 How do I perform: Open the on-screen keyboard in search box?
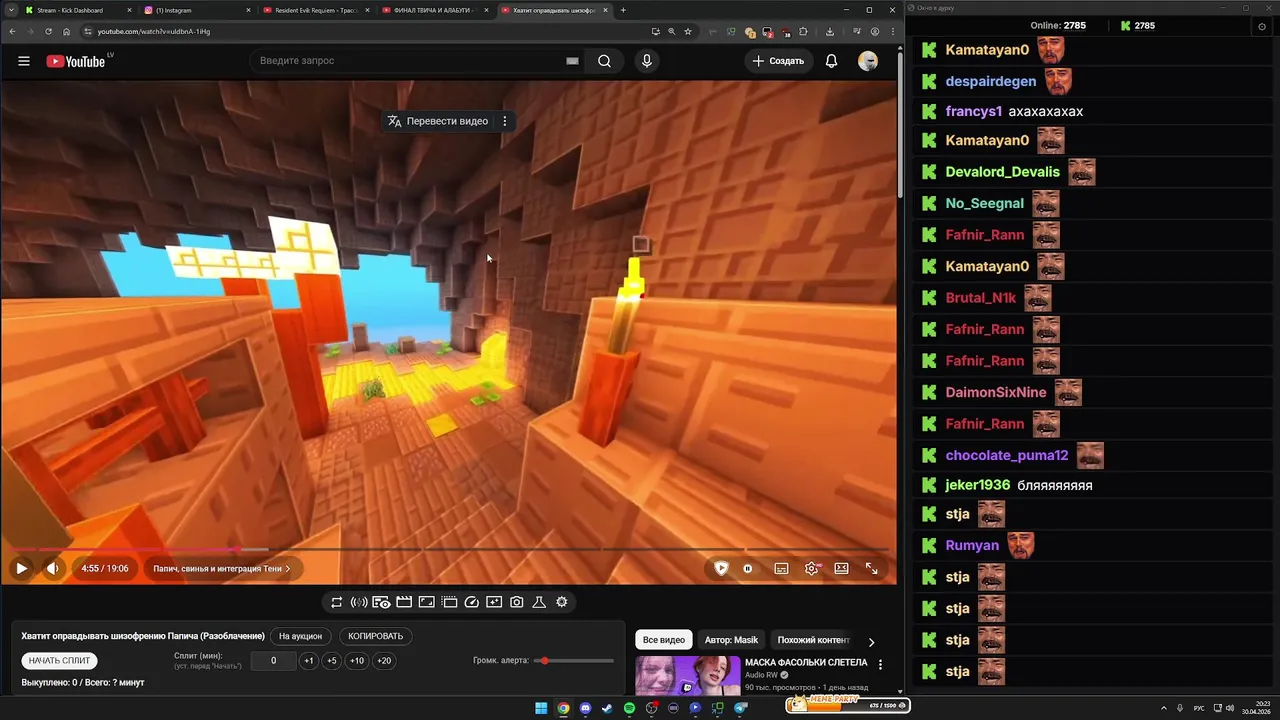point(572,61)
